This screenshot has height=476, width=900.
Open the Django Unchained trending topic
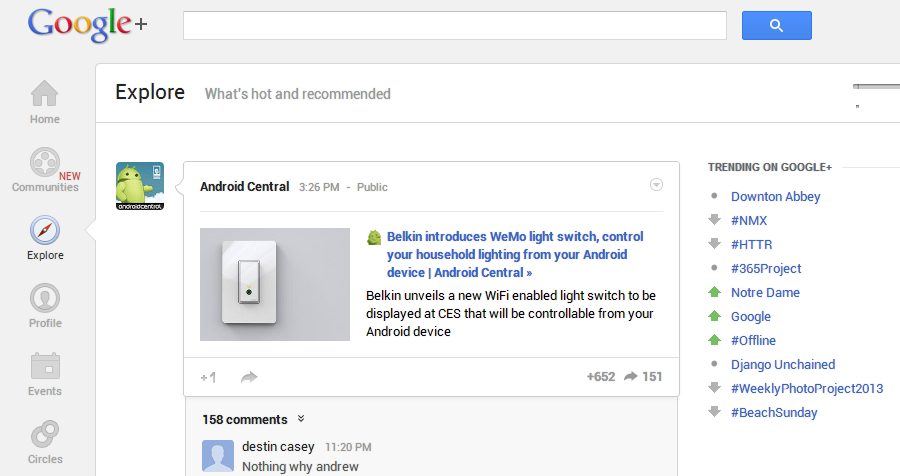click(783, 365)
